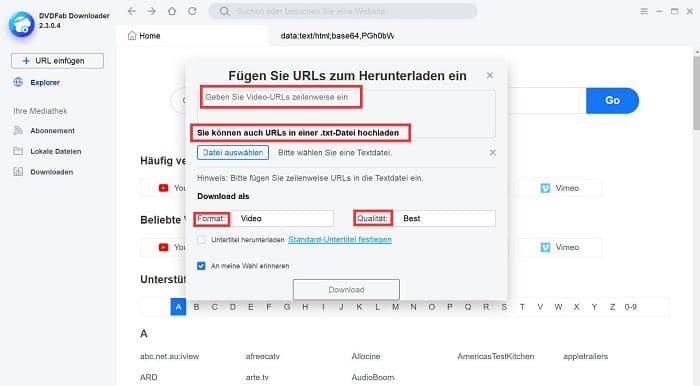
Task: Go back with the back arrow
Action: tap(131, 11)
